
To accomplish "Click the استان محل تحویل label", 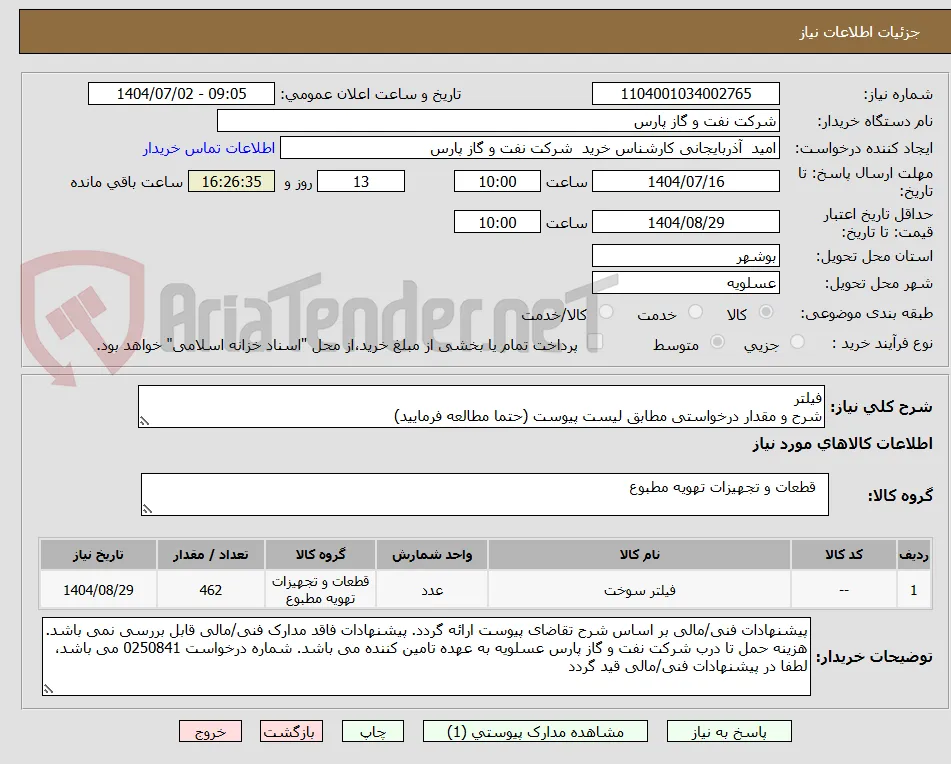I will coord(875,256).
